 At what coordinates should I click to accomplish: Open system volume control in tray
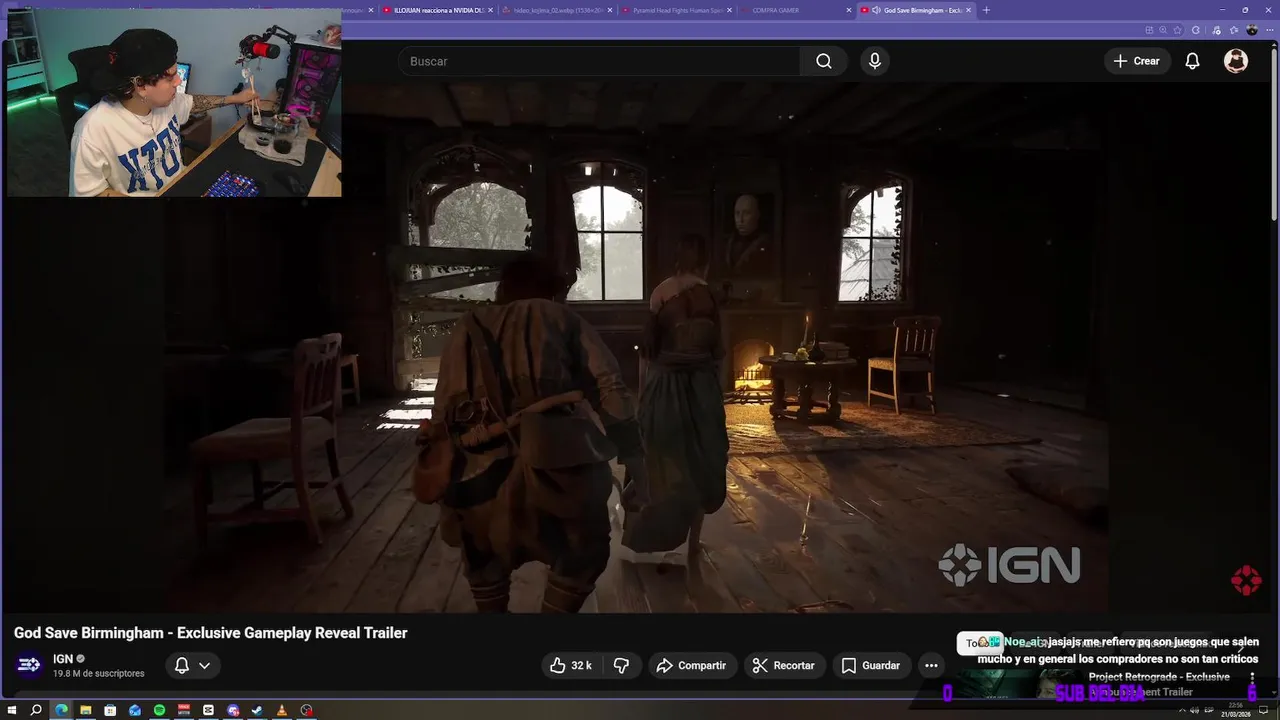[1192, 710]
